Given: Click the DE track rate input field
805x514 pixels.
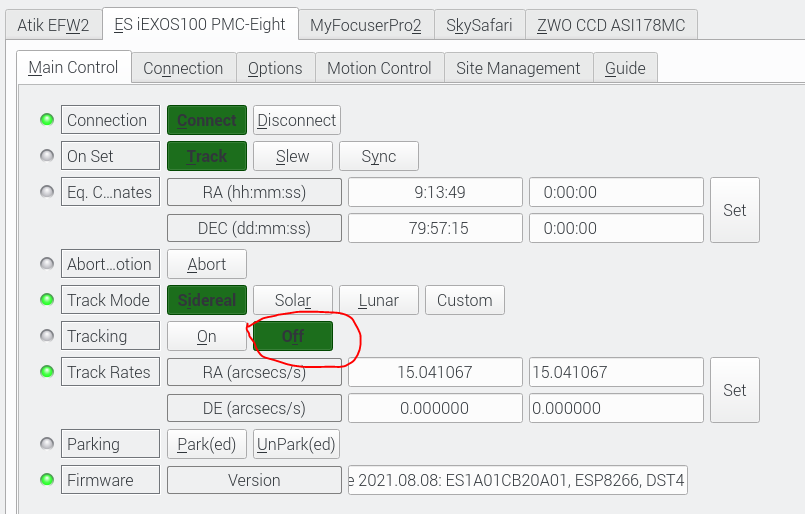Looking at the screenshot, I should 616,408.
